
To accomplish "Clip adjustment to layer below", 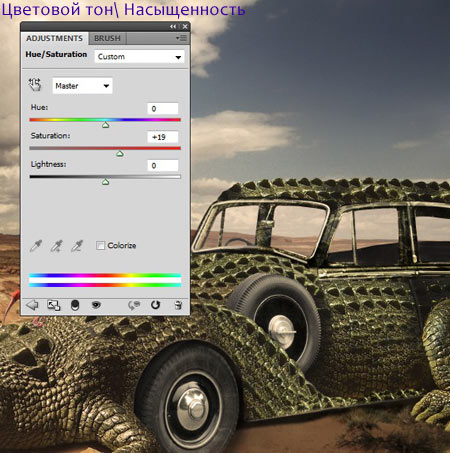I will pos(75,305).
